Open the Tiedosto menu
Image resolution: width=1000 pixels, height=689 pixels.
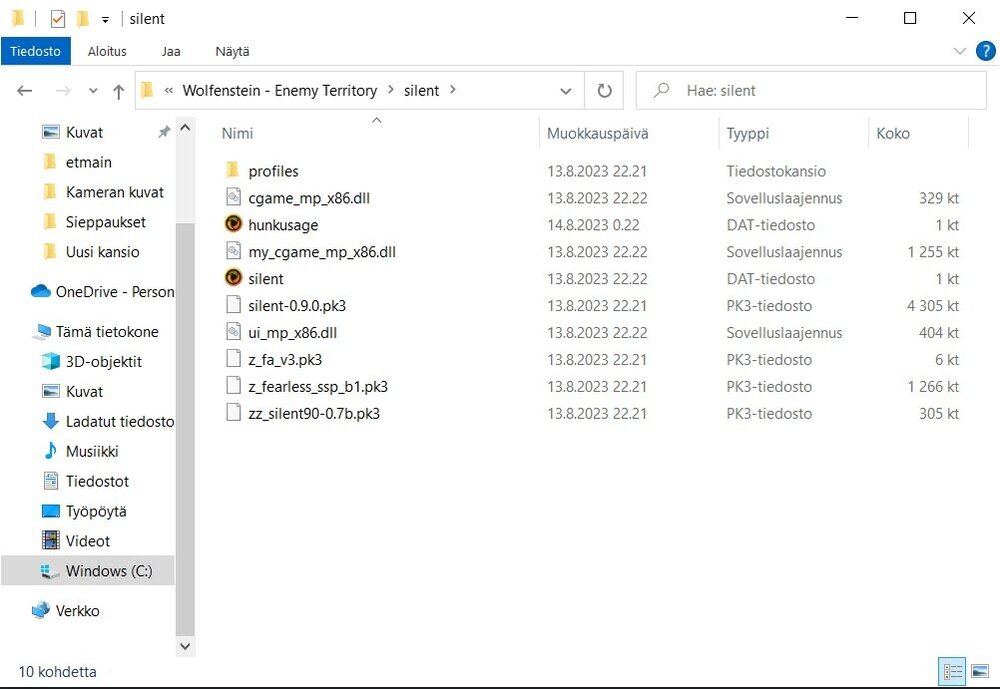(35, 51)
